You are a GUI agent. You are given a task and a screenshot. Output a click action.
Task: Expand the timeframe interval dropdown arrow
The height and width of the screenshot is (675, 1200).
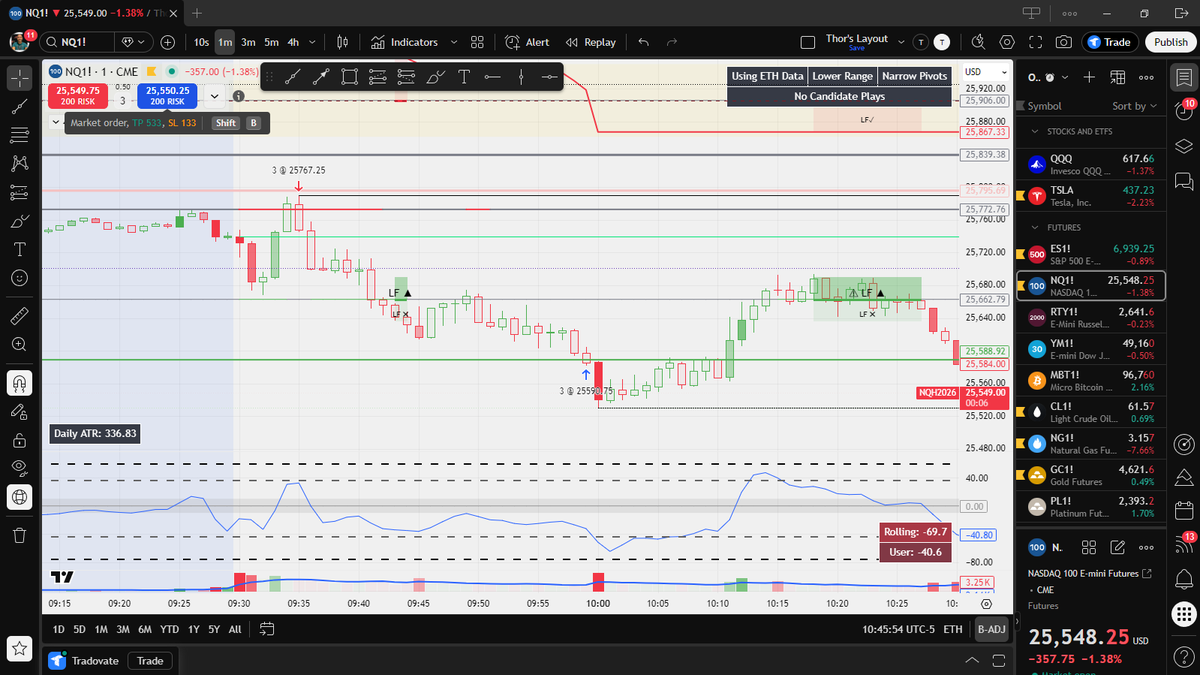(314, 42)
